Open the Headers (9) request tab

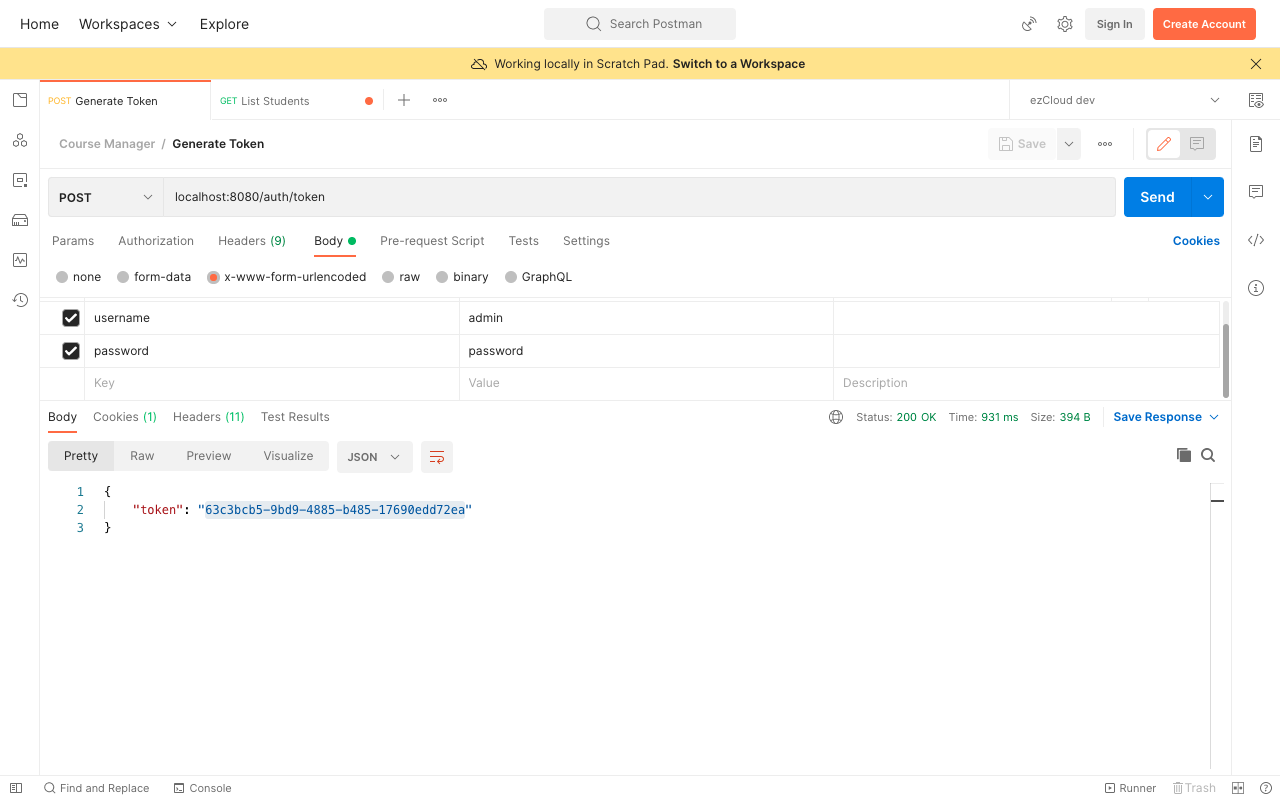pyautogui.click(x=252, y=241)
